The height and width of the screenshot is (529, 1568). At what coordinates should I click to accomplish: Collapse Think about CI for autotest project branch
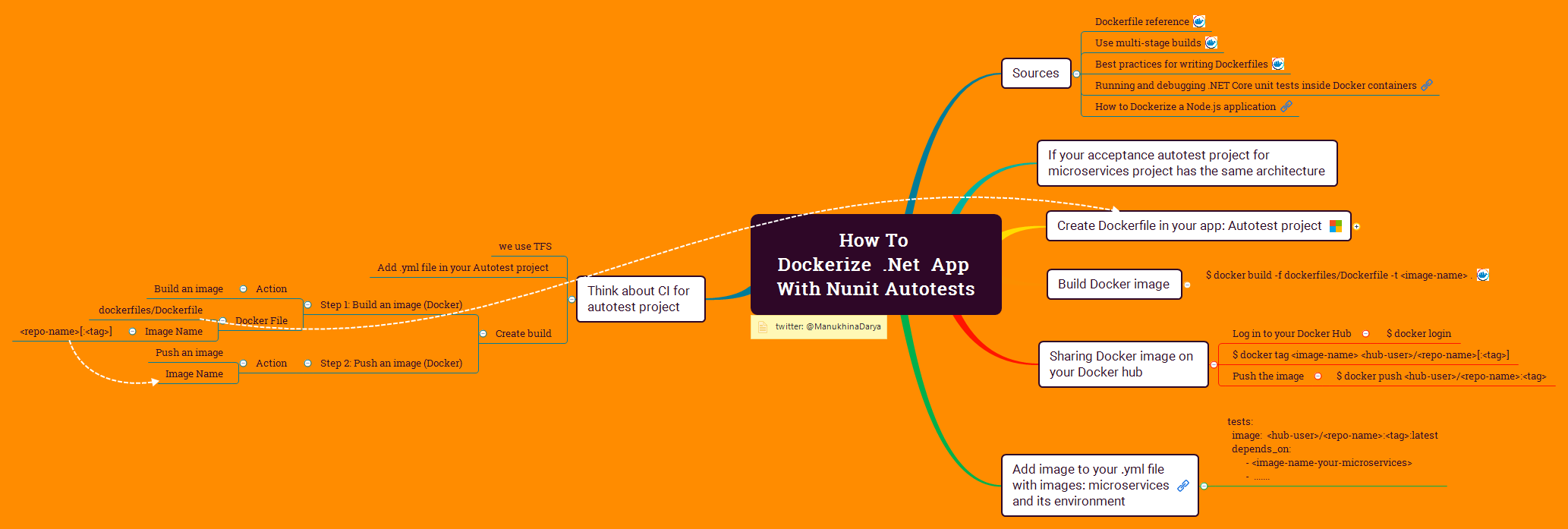[x=571, y=299]
